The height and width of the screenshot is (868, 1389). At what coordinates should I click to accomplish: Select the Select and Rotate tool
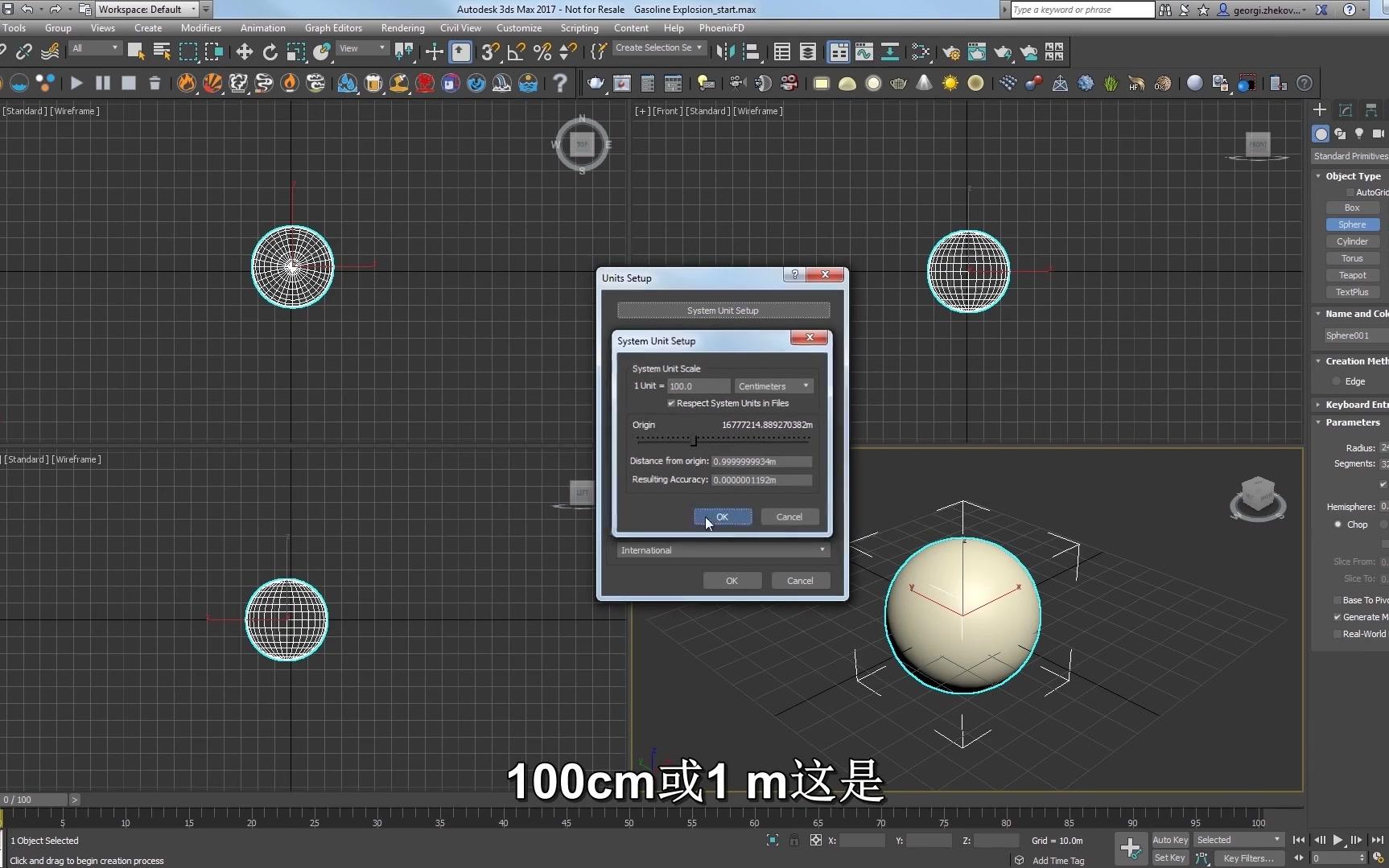click(270, 51)
